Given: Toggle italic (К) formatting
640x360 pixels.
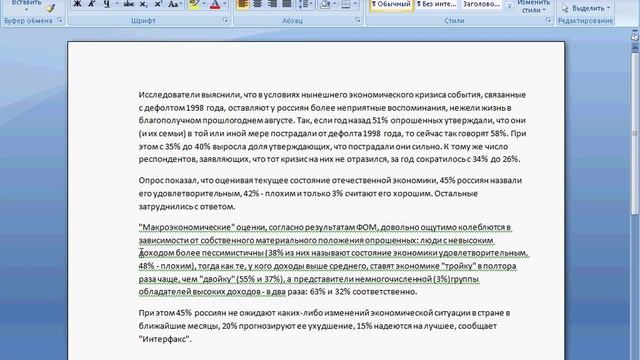Looking at the screenshot, I should pos(91,4).
